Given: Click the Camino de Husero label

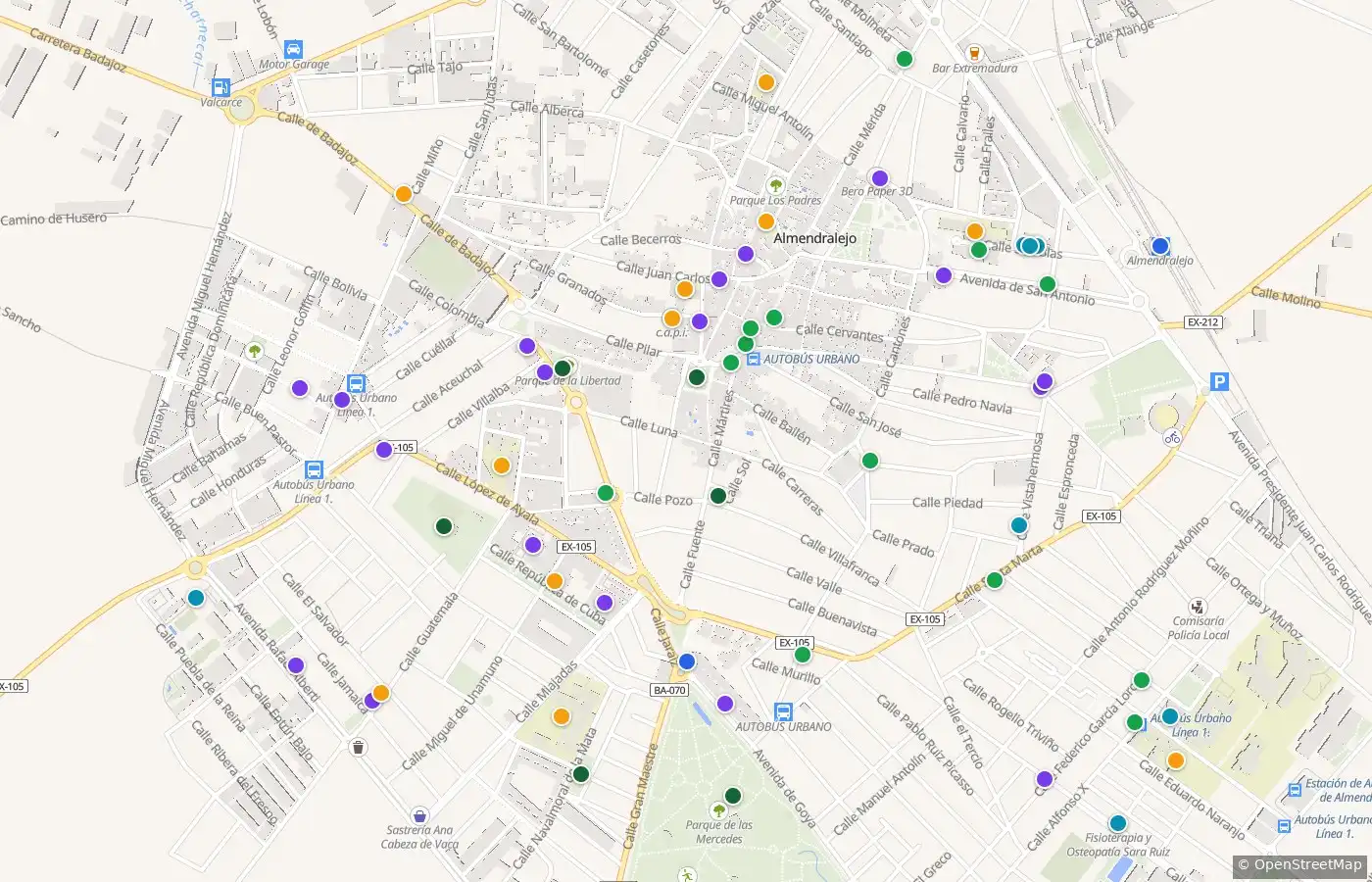Looking at the screenshot, I should click(x=54, y=219).
